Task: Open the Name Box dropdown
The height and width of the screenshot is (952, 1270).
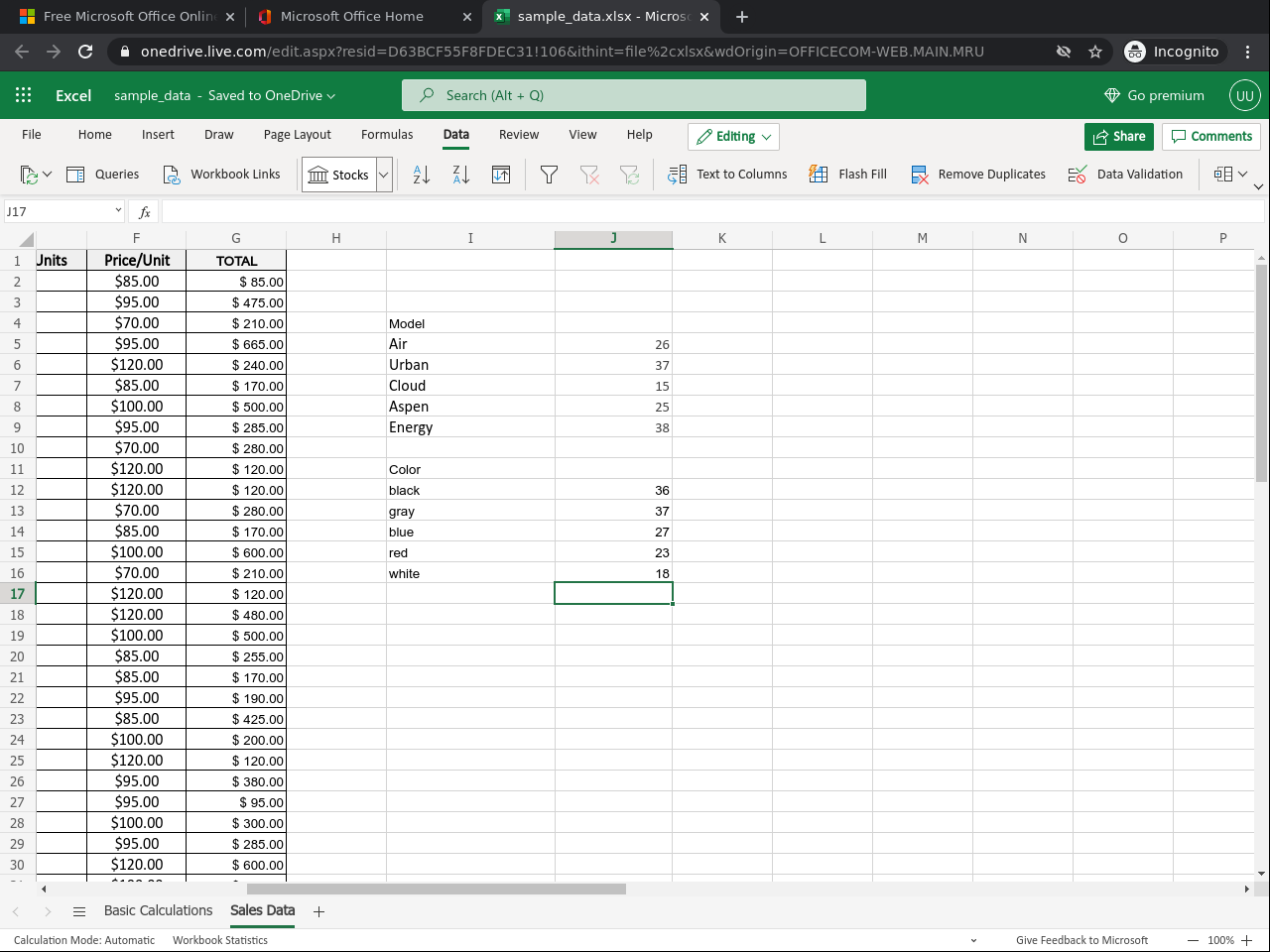Action: coord(118,210)
